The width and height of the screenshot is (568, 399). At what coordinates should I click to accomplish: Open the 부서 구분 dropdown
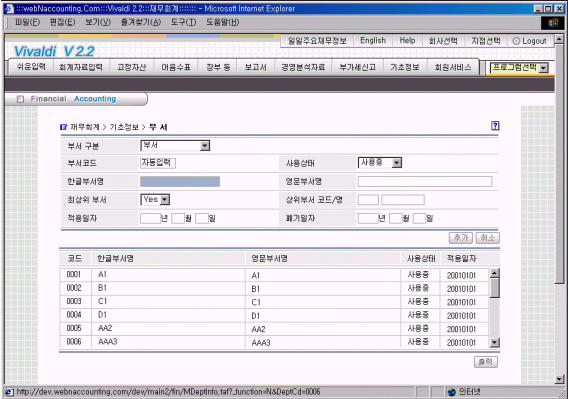(x=175, y=146)
